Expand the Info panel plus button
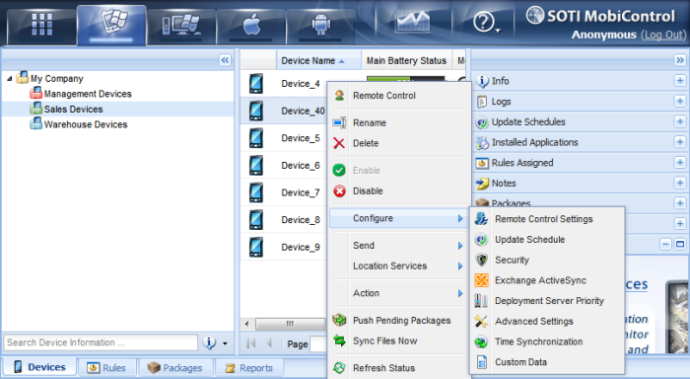The width and height of the screenshot is (690, 379). point(680,81)
